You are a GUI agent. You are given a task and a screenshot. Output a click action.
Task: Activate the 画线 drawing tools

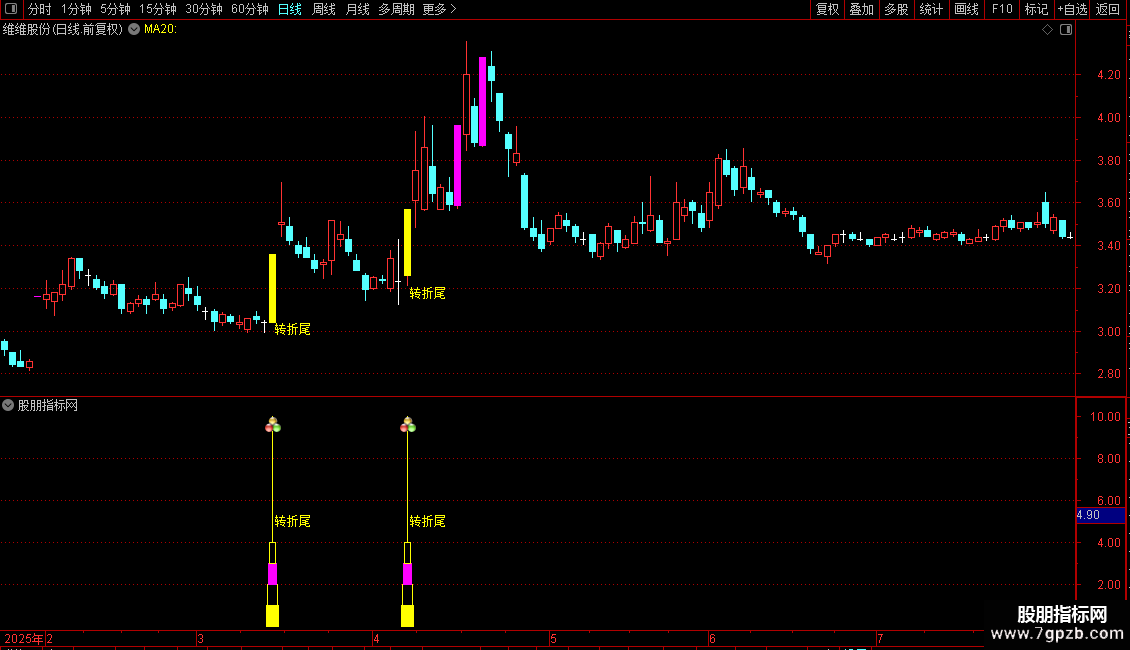[x=966, y=9]
